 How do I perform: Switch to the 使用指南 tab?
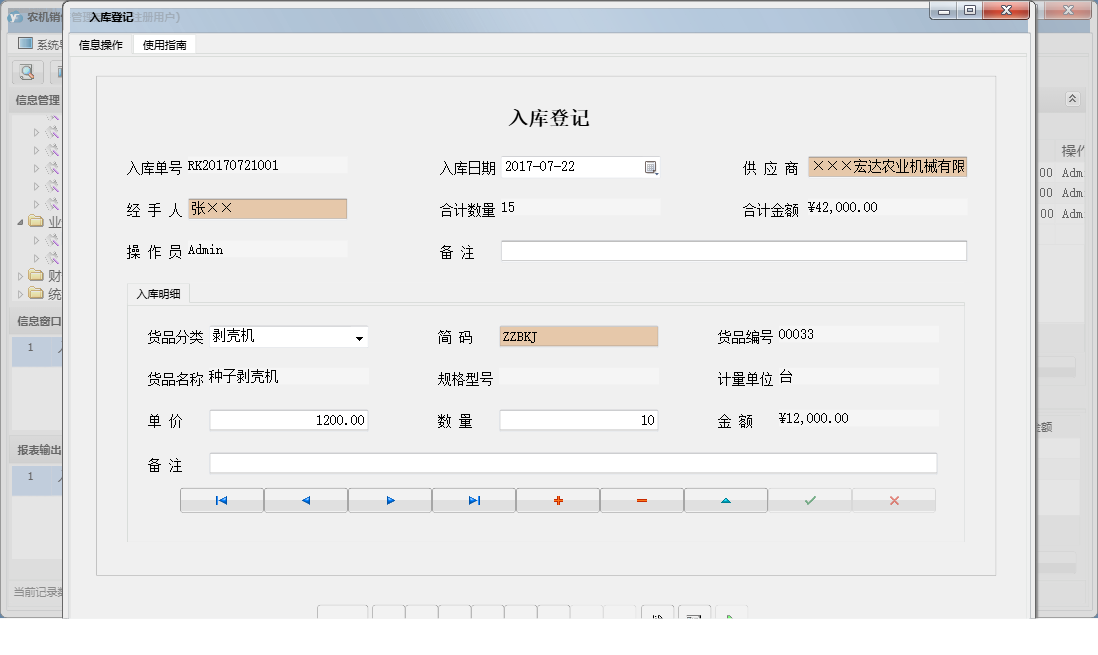coord(163,44)
